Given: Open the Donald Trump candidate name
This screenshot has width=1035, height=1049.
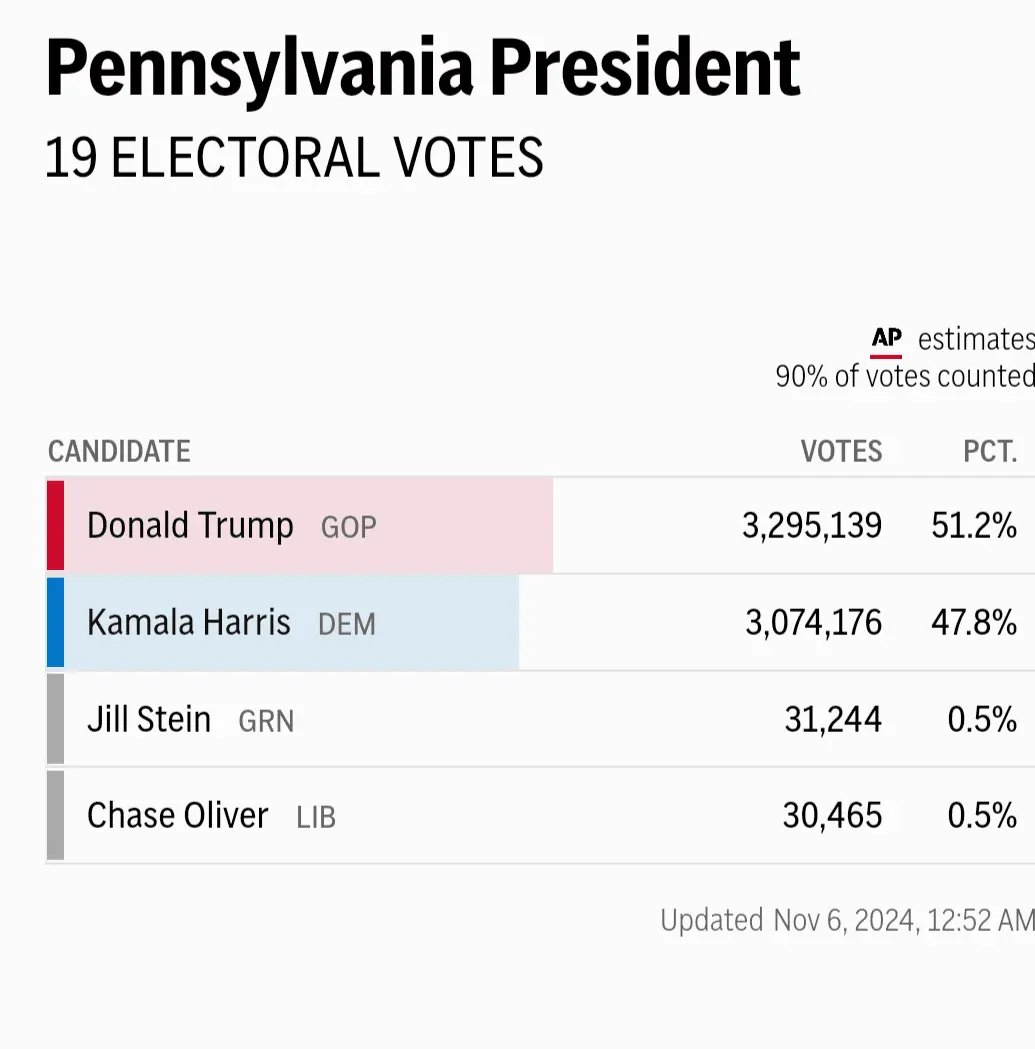Looking at the screenshot, I should pos(190,526).
